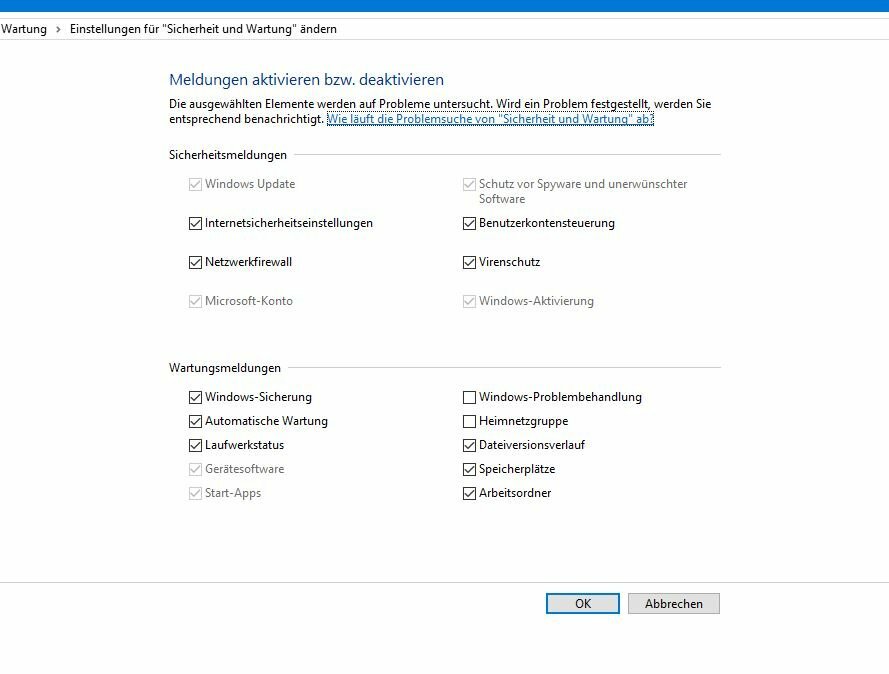Uncheck the Speicherplätze checkbox

pyautogui.click(x=469, y=469)
